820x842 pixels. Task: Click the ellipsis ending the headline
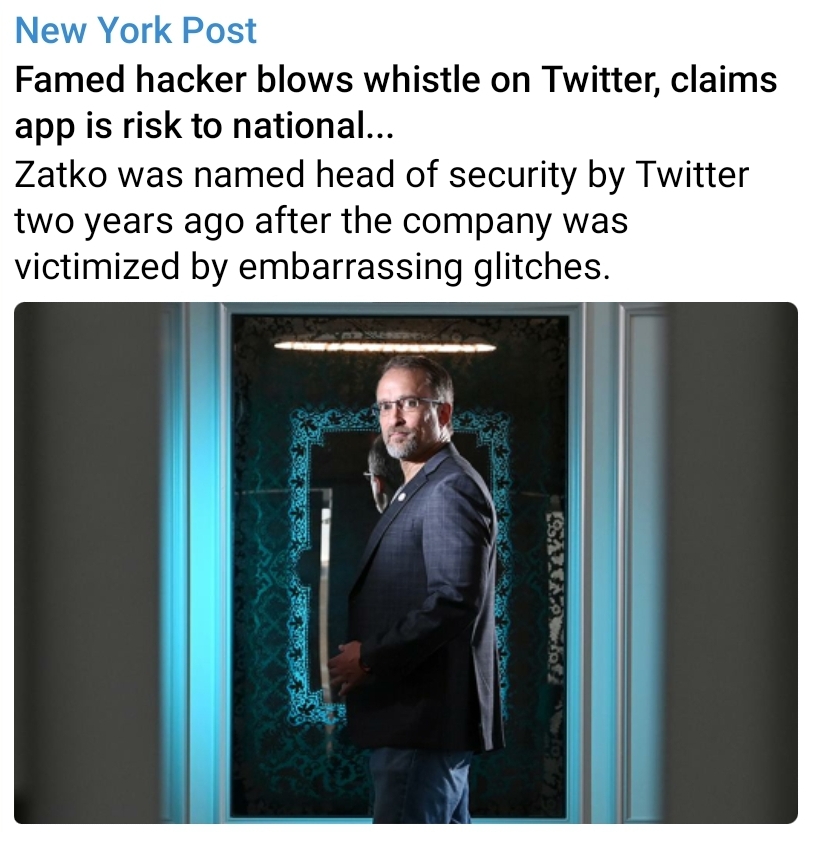coord(380,129)
